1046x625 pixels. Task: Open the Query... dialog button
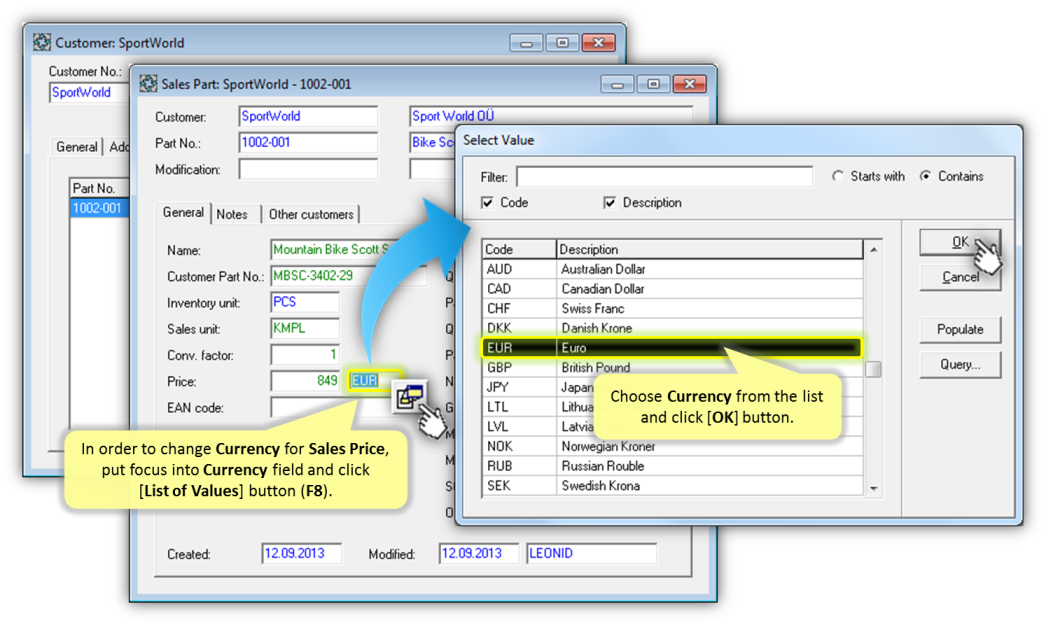pos(960,365)
